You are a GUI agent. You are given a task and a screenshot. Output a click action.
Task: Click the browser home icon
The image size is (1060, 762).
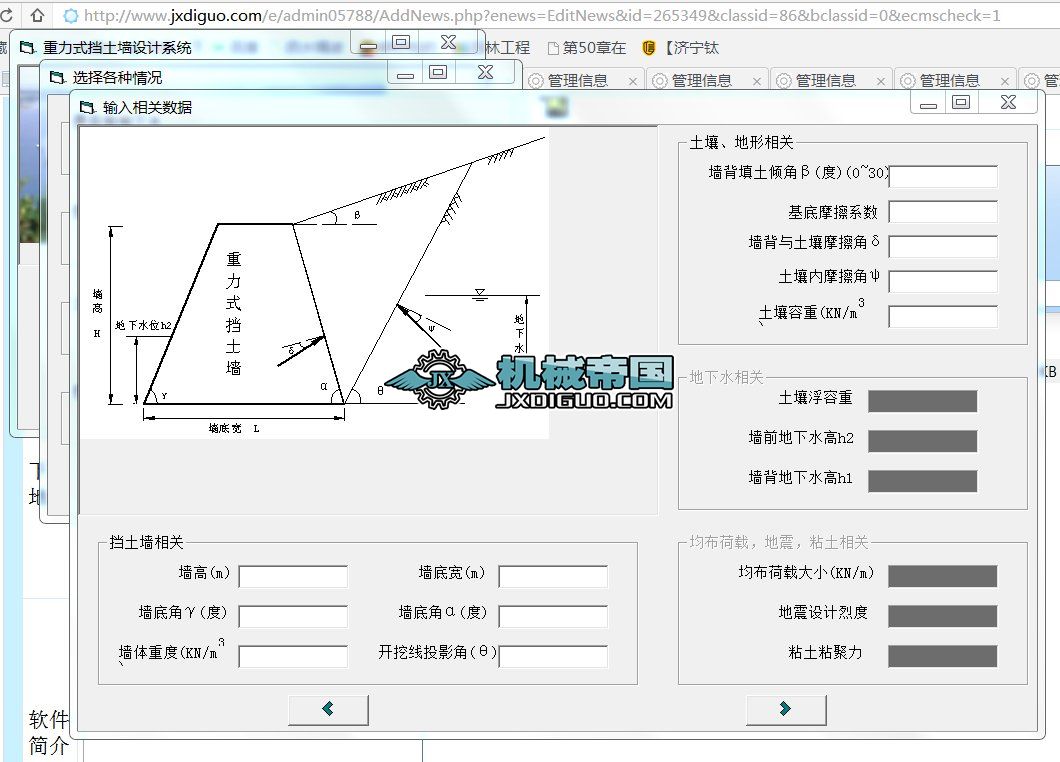coord(38,15)
